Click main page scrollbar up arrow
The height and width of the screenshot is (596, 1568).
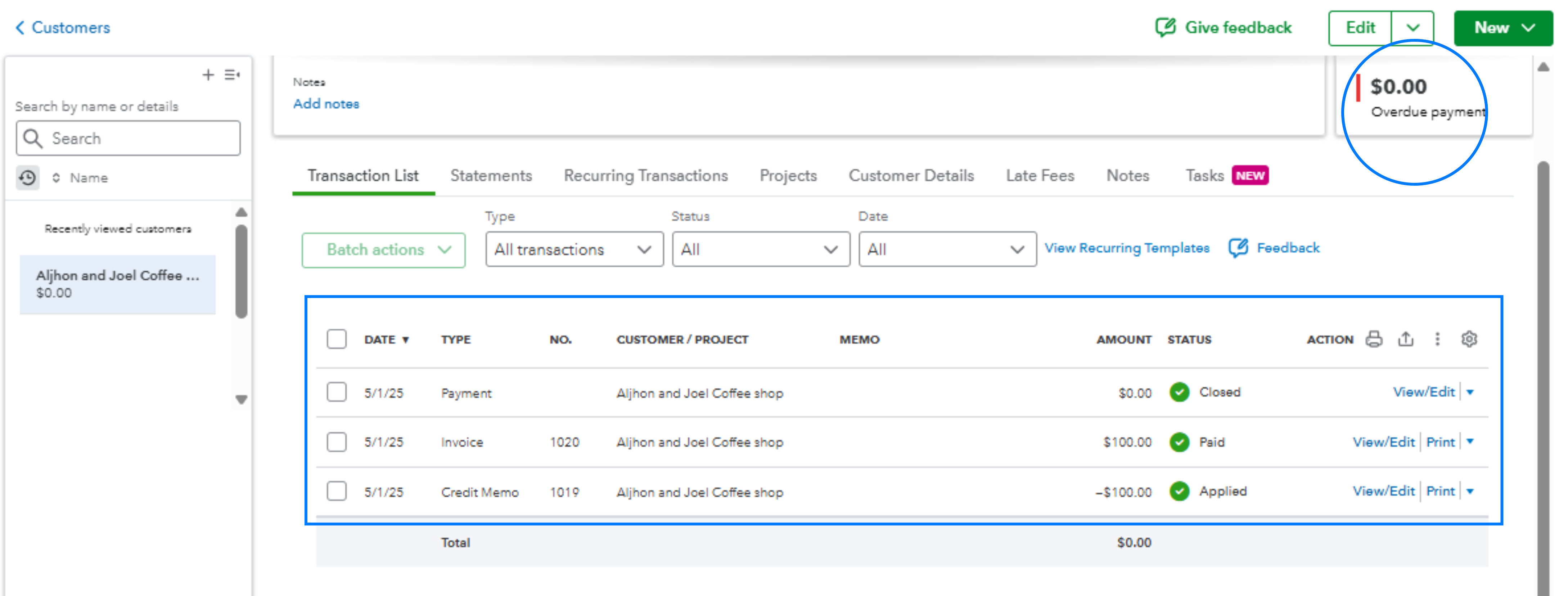coord(1543,67)
